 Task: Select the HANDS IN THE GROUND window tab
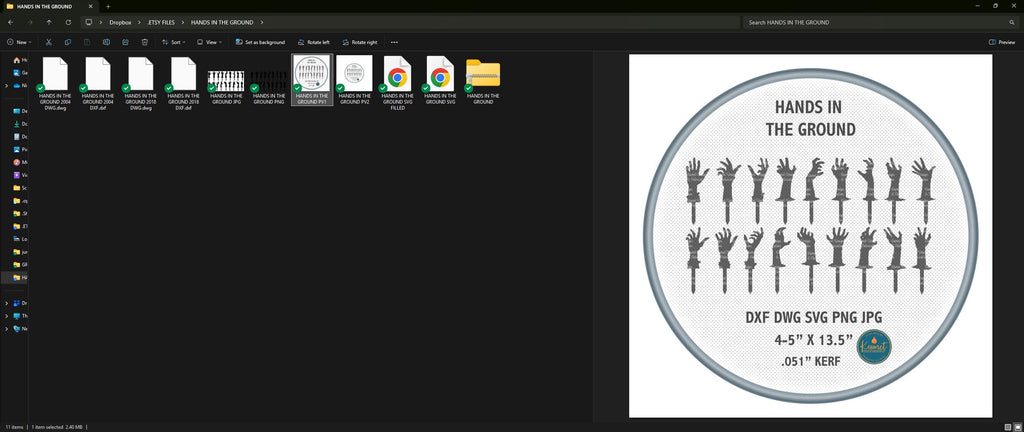point(50,6)
